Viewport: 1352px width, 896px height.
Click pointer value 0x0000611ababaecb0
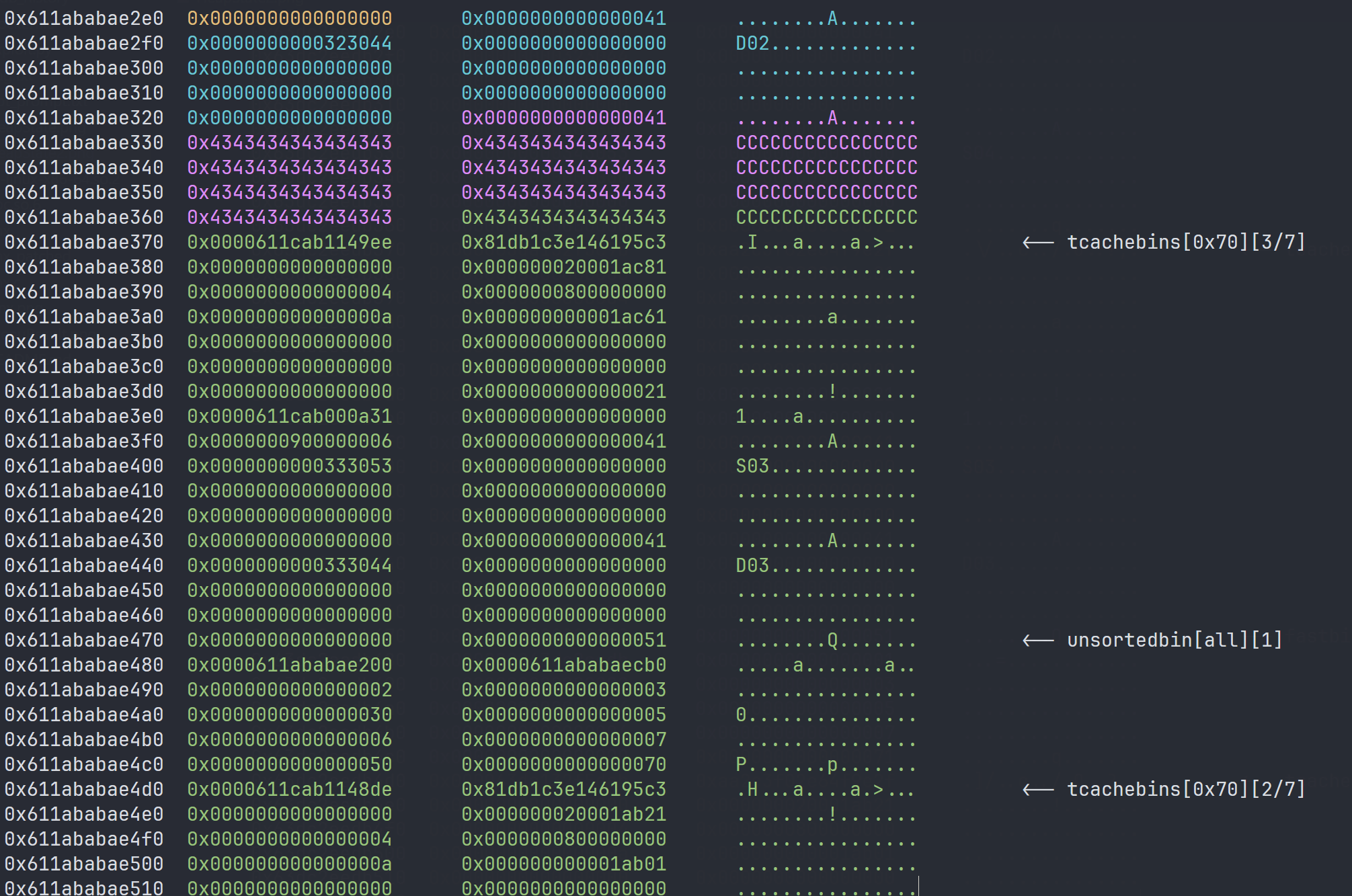point(563,665)
